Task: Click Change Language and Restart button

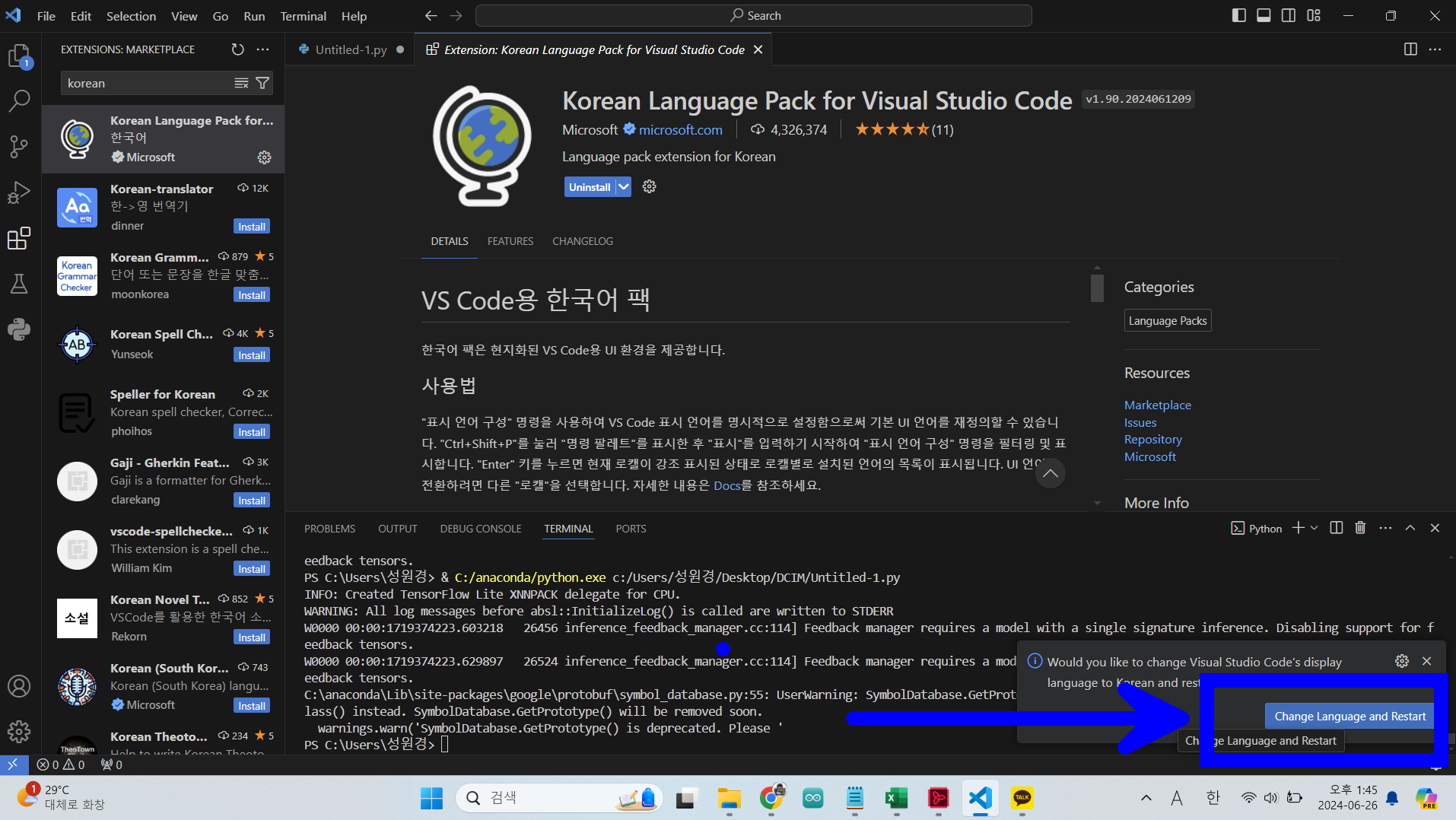Action: coord(1350,716)
